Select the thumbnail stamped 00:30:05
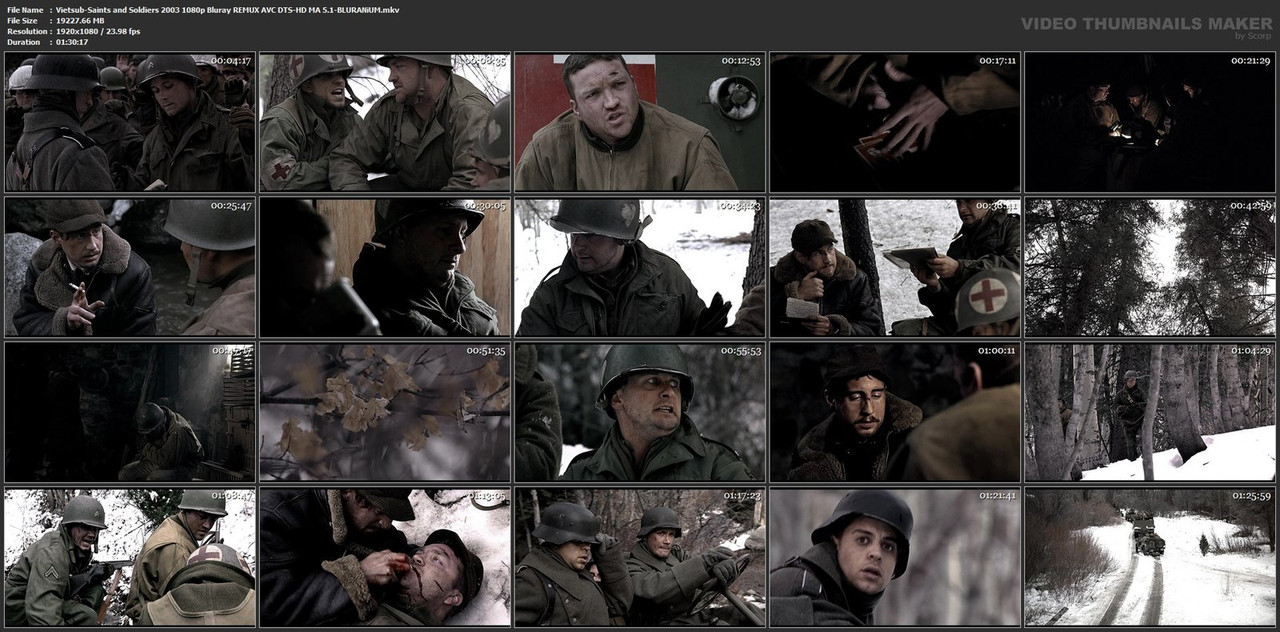1280x632 pixels. coord(385,267)
